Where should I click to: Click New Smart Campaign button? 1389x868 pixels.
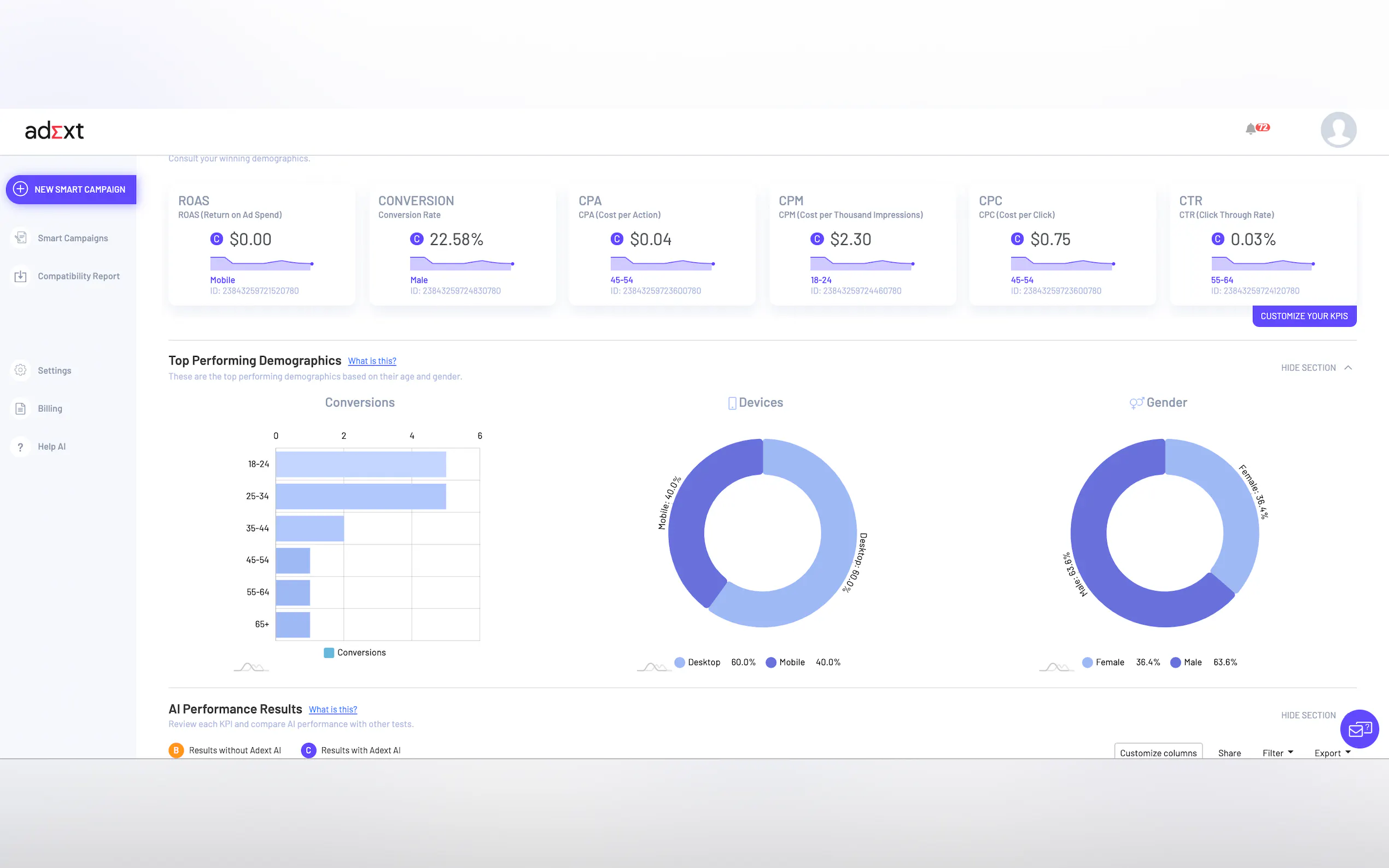click(x=71, y=190)
